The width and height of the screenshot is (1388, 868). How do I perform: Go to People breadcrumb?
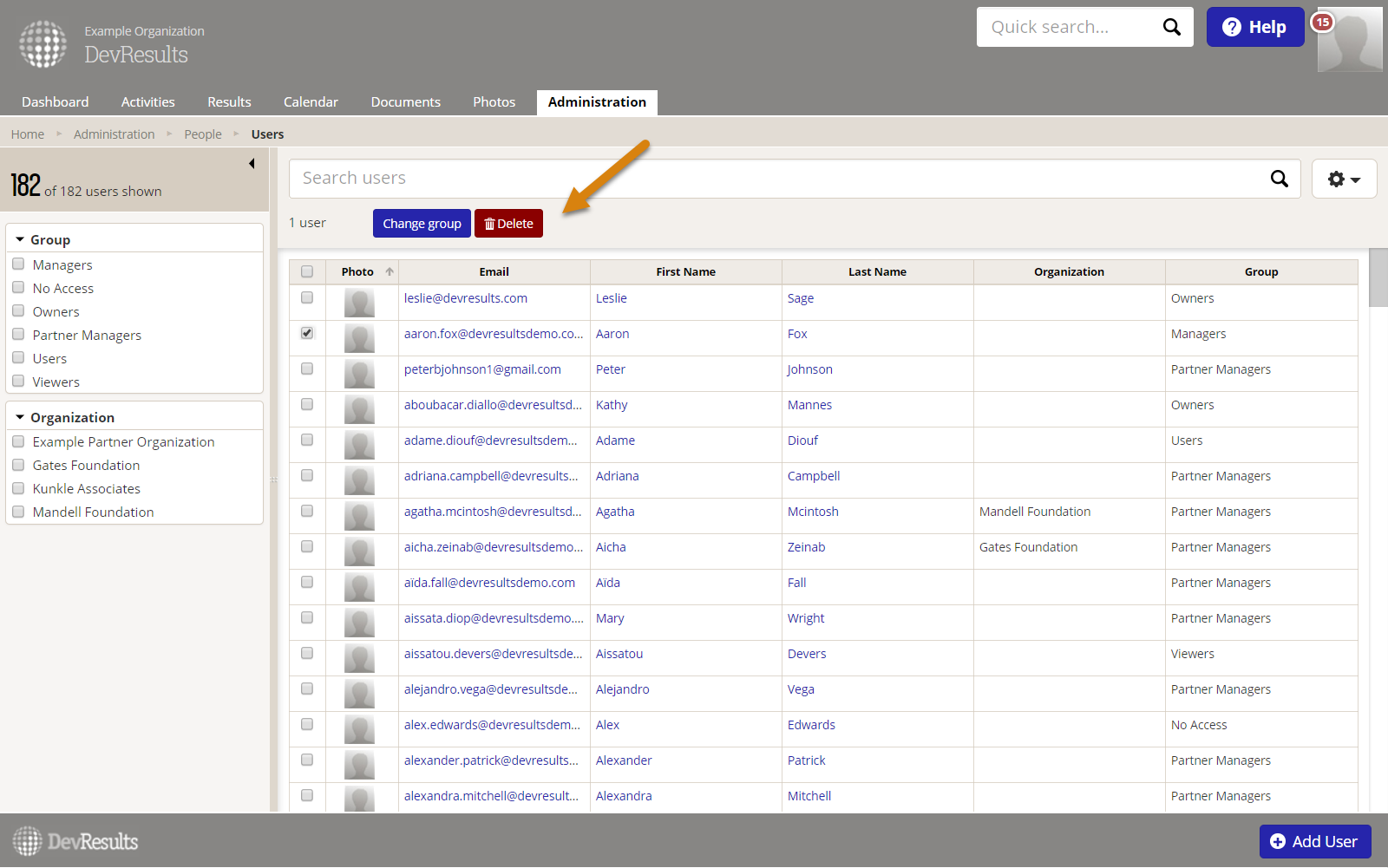click(x=203, y=134)
